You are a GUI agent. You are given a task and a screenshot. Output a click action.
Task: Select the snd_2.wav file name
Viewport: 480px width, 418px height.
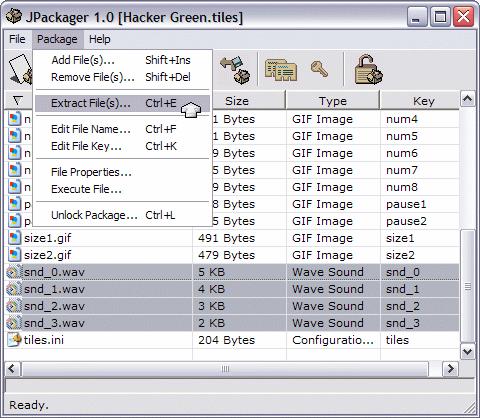tap(54, 306)
